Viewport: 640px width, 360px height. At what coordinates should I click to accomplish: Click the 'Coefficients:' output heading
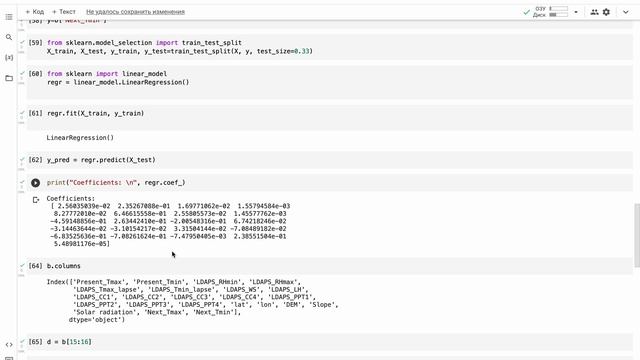tap(71, 198)
